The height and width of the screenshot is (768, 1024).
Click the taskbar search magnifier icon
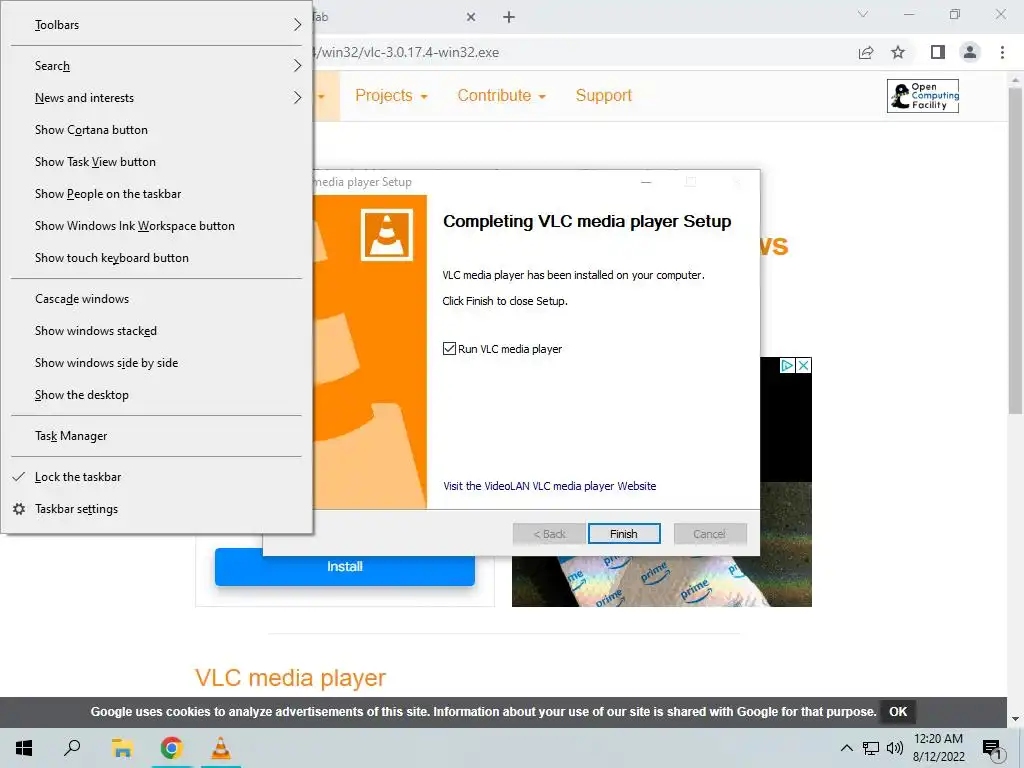pos(72,748)
